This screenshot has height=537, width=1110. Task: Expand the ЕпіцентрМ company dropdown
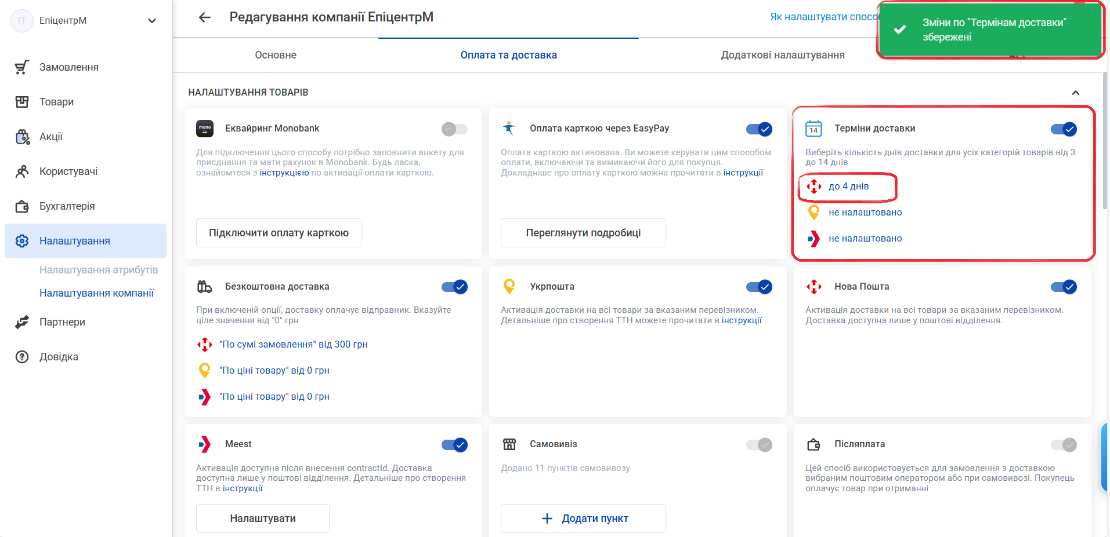(152, 21)
